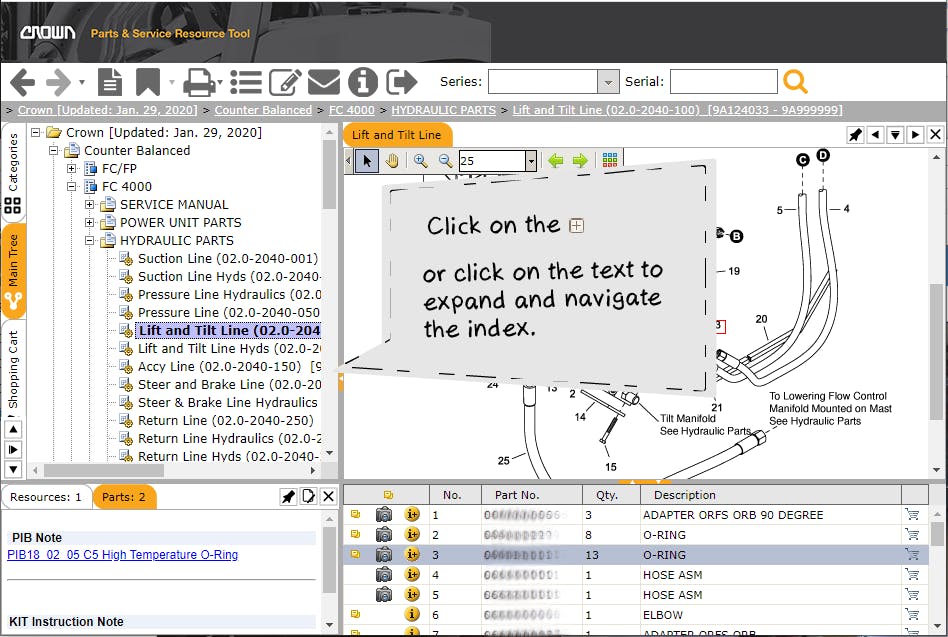Switch to the Parts: 2 tab
Screen dimensions: 948x637
pos(124,497)
